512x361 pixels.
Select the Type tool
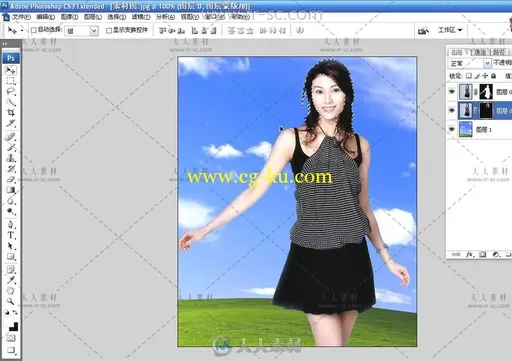point(11,235)
